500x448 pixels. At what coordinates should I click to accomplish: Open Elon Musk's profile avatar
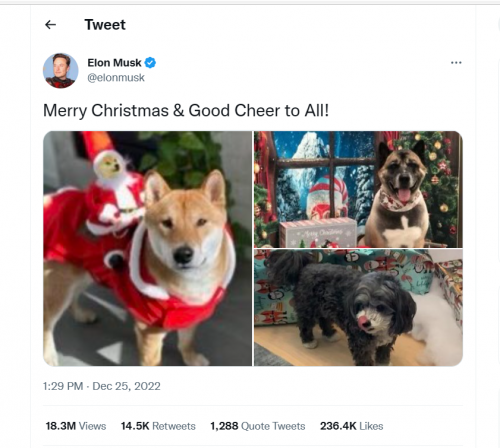[61, 71]
